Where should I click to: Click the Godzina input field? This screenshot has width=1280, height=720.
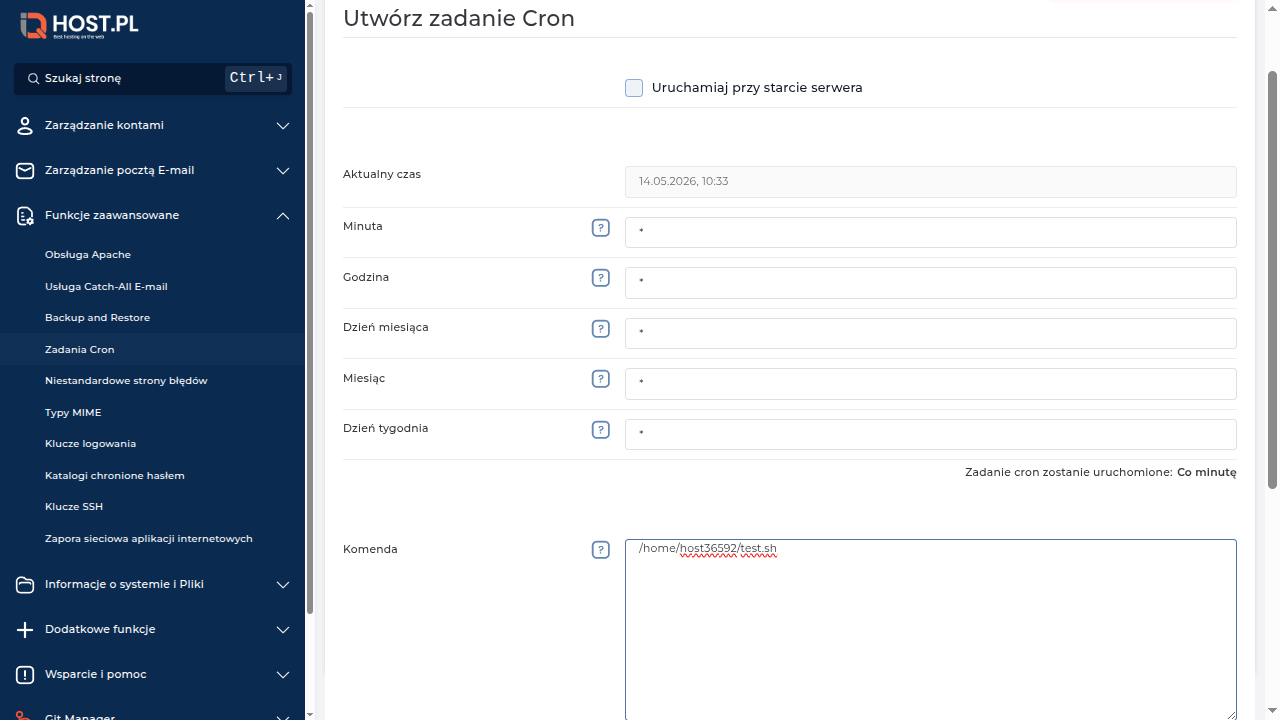930,282
